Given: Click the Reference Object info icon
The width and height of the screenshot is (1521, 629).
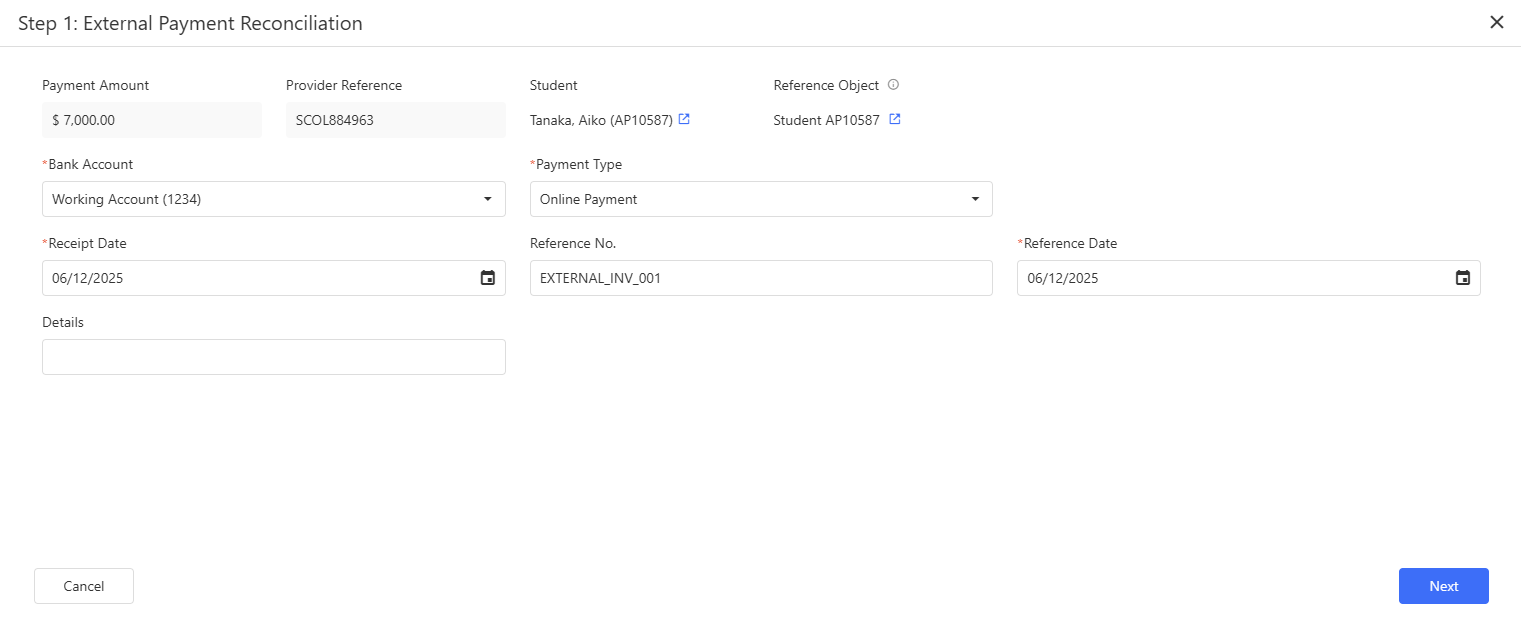Looking at the screenshot, I should coord(893,85).
